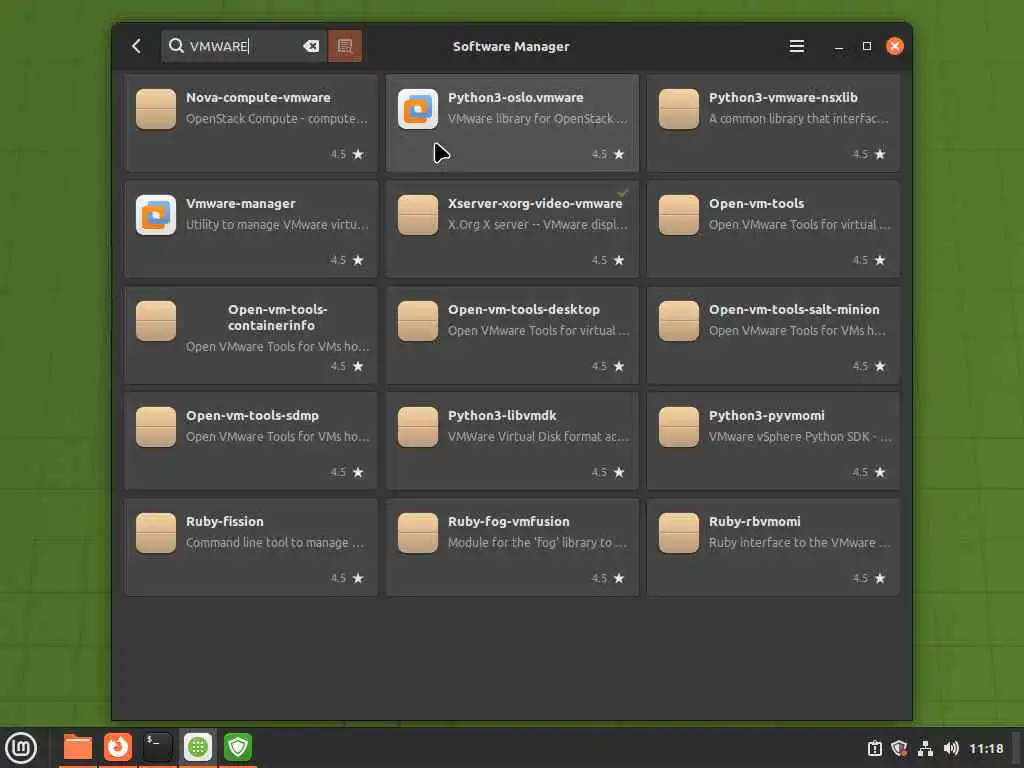Viewport: 1024px width, 768px height.
Task: Select Open-vm-tools-salt-minion title text
Action: coord(794,310)
